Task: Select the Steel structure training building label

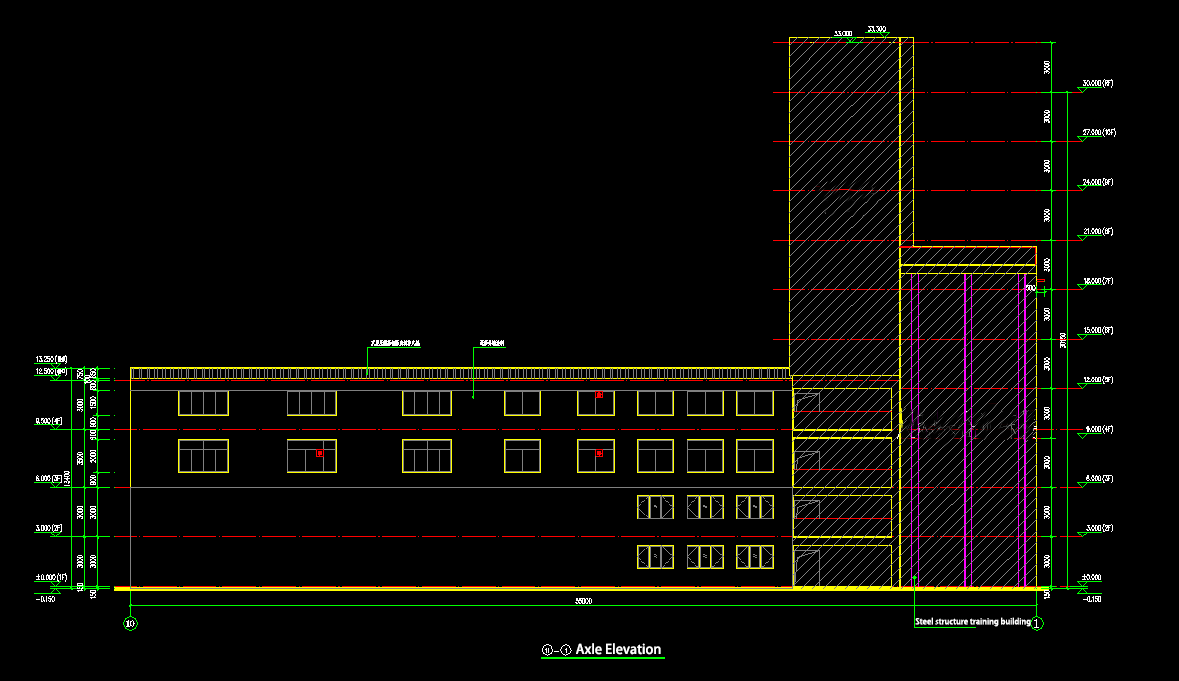Action: 972,620
